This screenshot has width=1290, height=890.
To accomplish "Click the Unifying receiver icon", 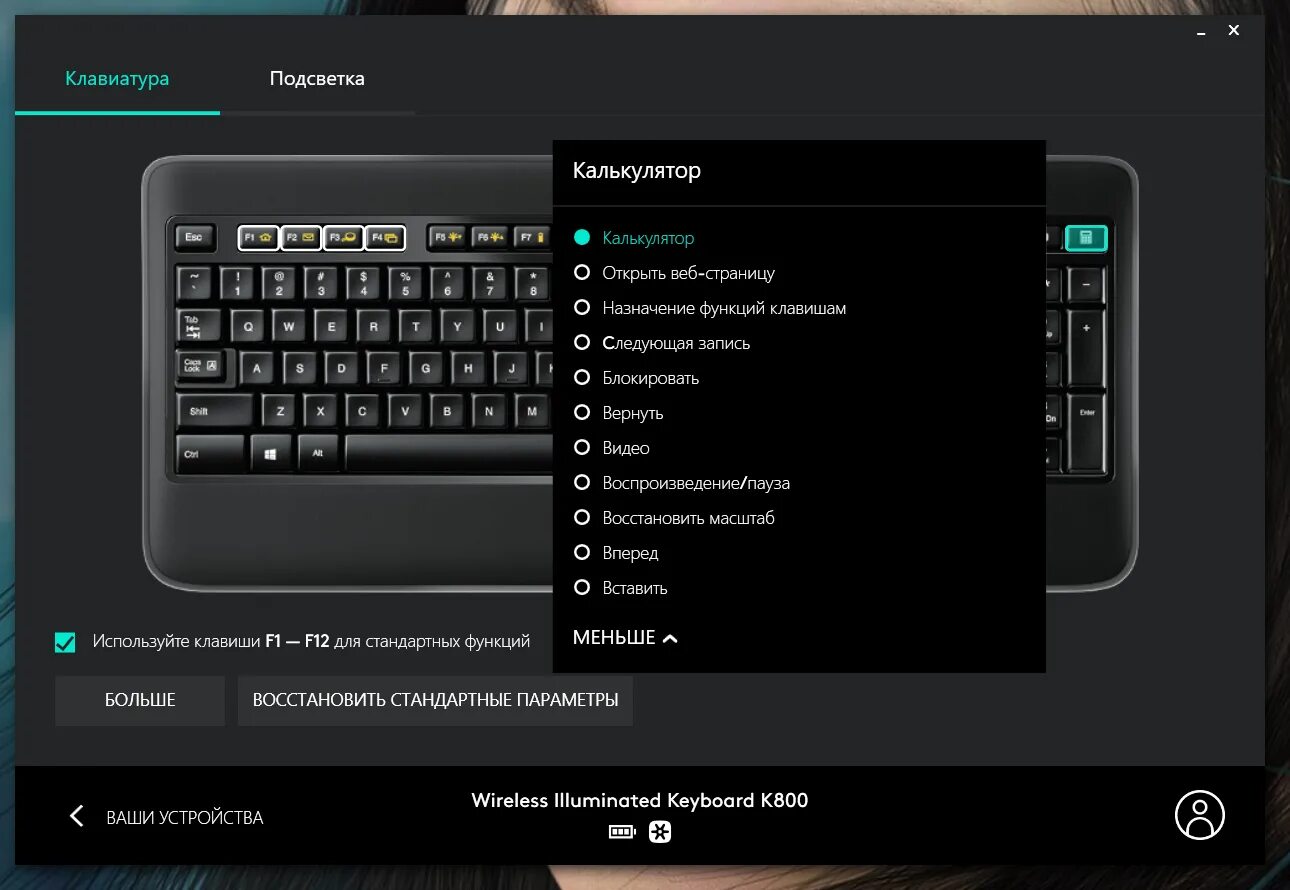I will [x=658, y=831].
